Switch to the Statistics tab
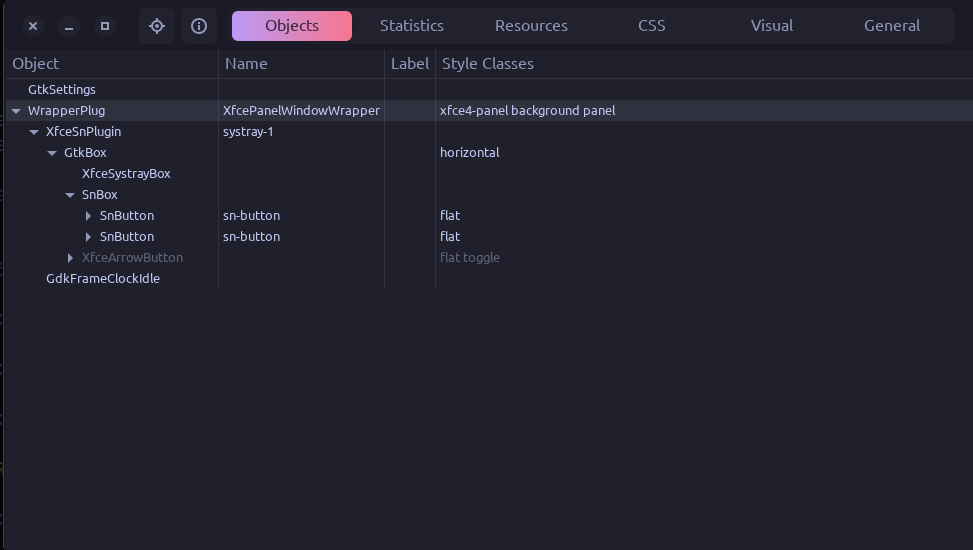973x550 pixels. click(412, 26)
